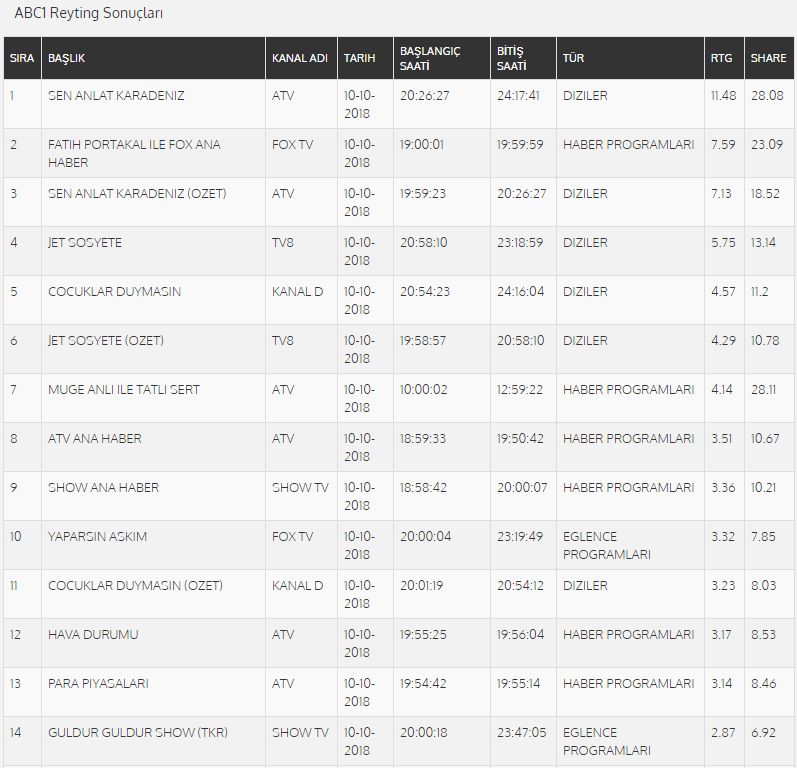797x768 pixels.
Task: Click RTG value 7.59
Action: tap(723, 145)
